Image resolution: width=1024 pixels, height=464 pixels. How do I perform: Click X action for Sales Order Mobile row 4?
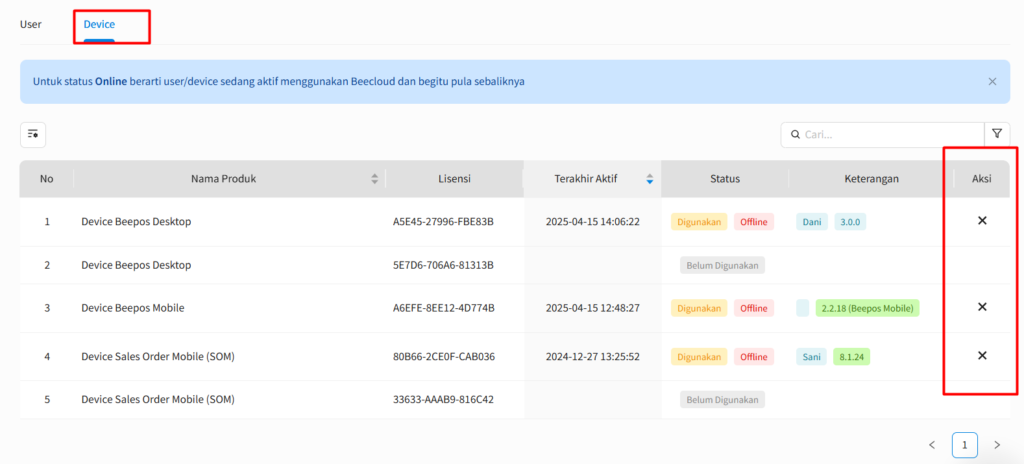pyautogui.click(x=982, y=355)
